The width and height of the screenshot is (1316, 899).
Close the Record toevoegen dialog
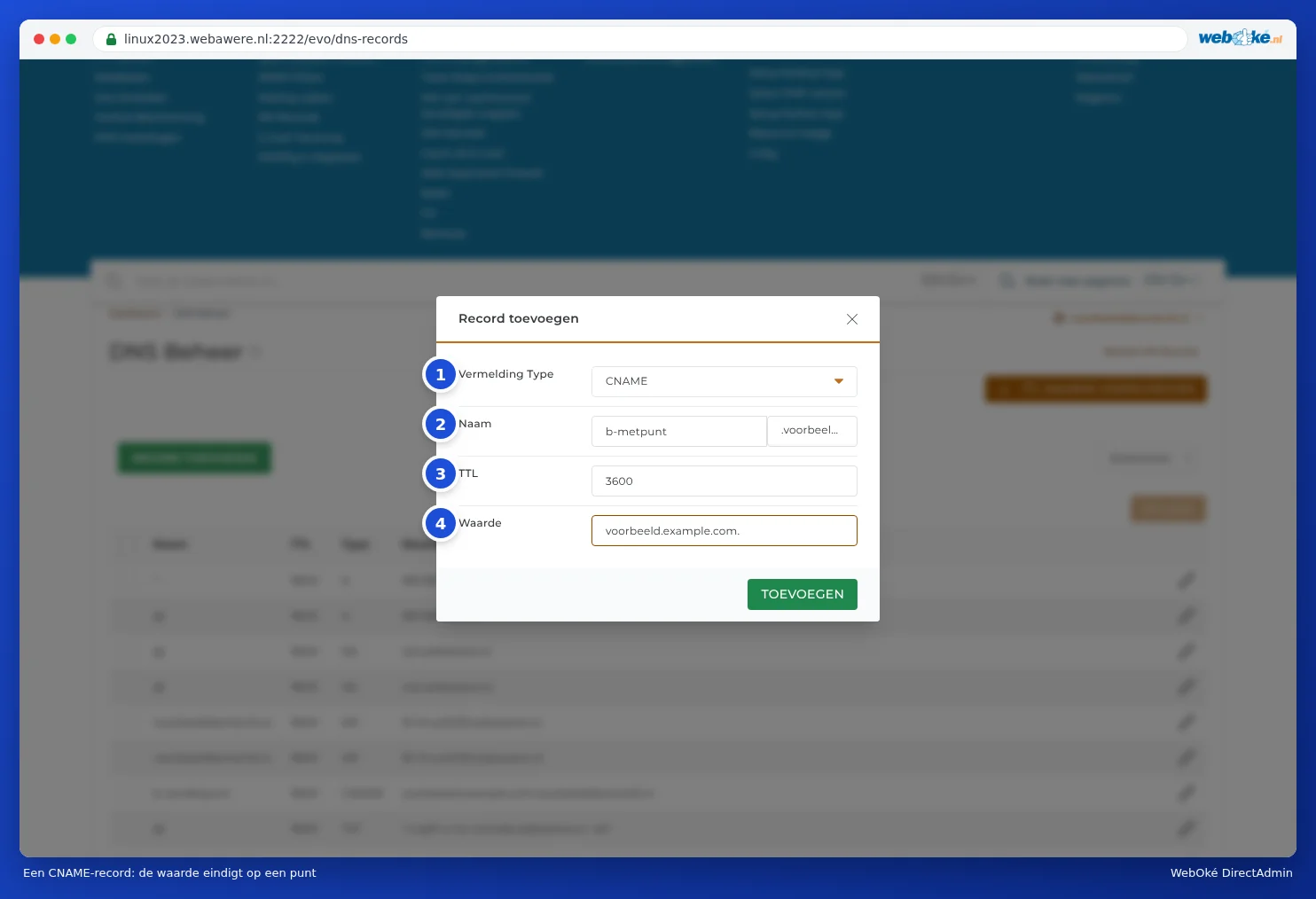pyautogui.click(x=852, y=319)
